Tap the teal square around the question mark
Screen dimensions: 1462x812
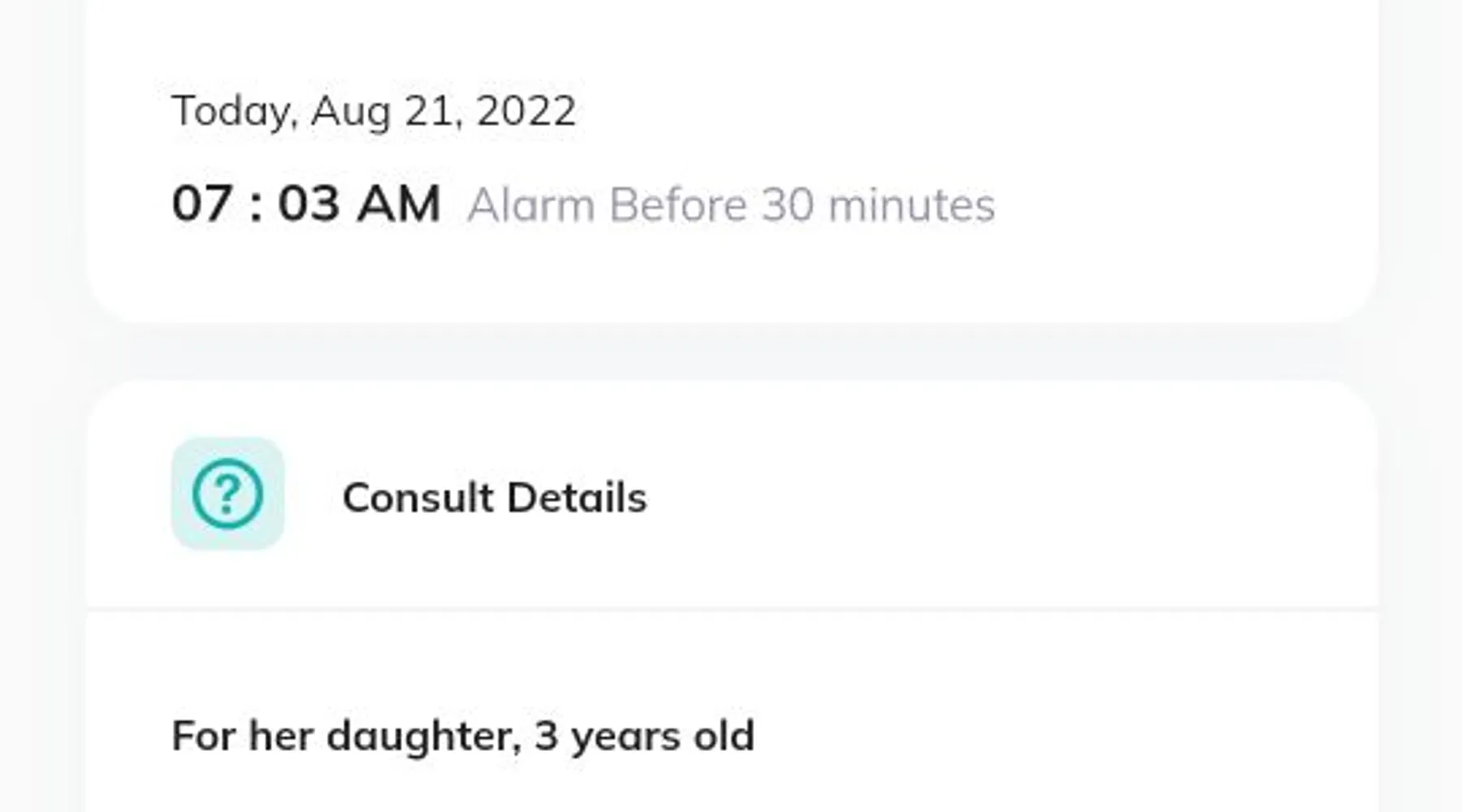point(187,455)
